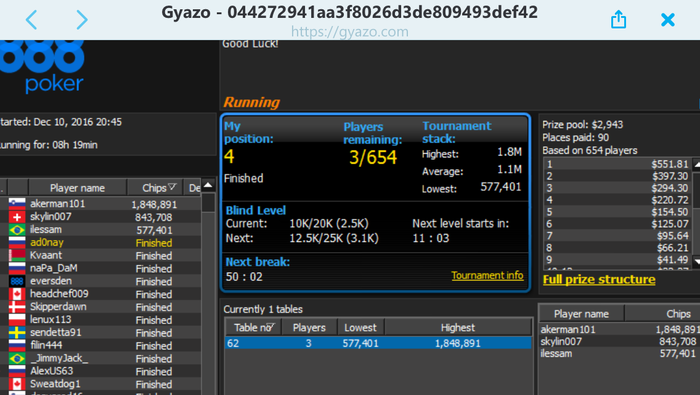Image resolution: width=700 pixels, height=395 pixels.
Task: Click the scroll up arrow of player list
Action: click(x=208, y=185)
